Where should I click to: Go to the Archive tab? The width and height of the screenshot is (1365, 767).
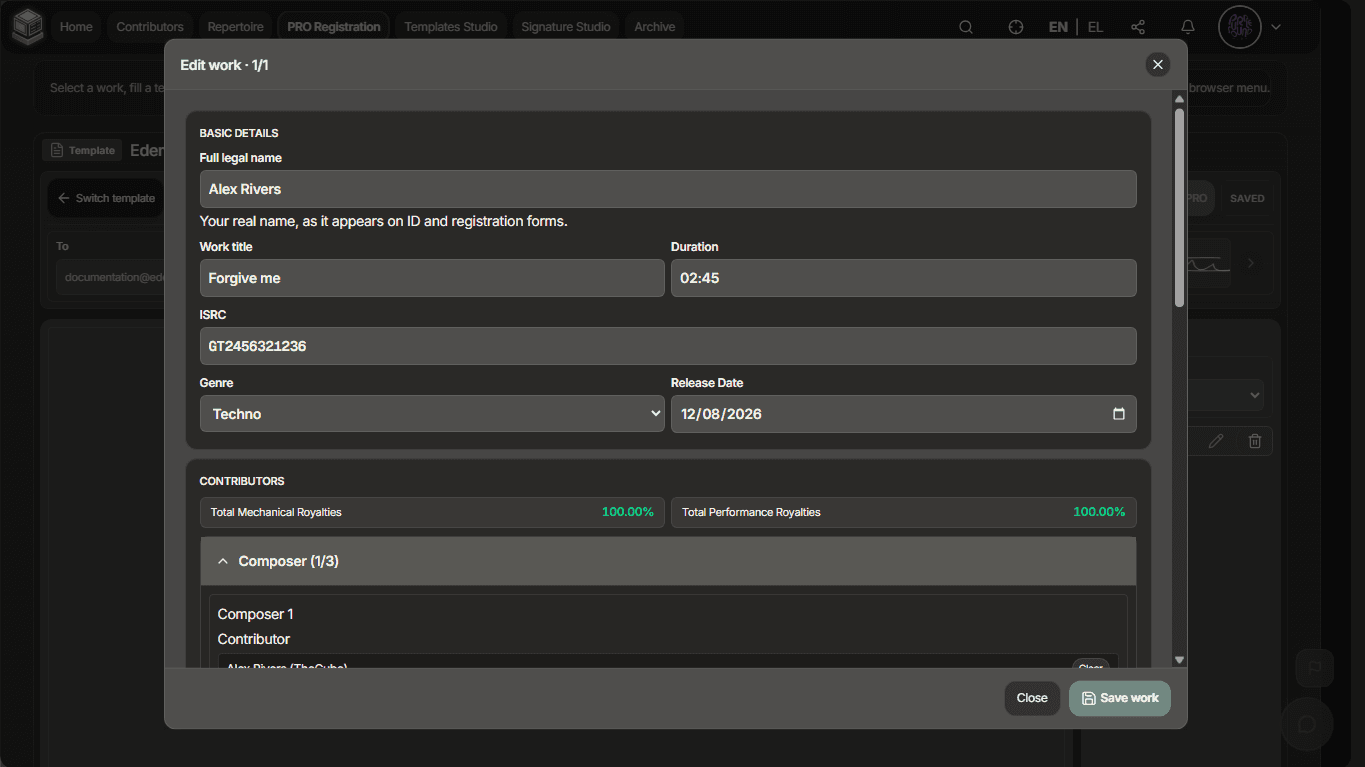point(655,27)
